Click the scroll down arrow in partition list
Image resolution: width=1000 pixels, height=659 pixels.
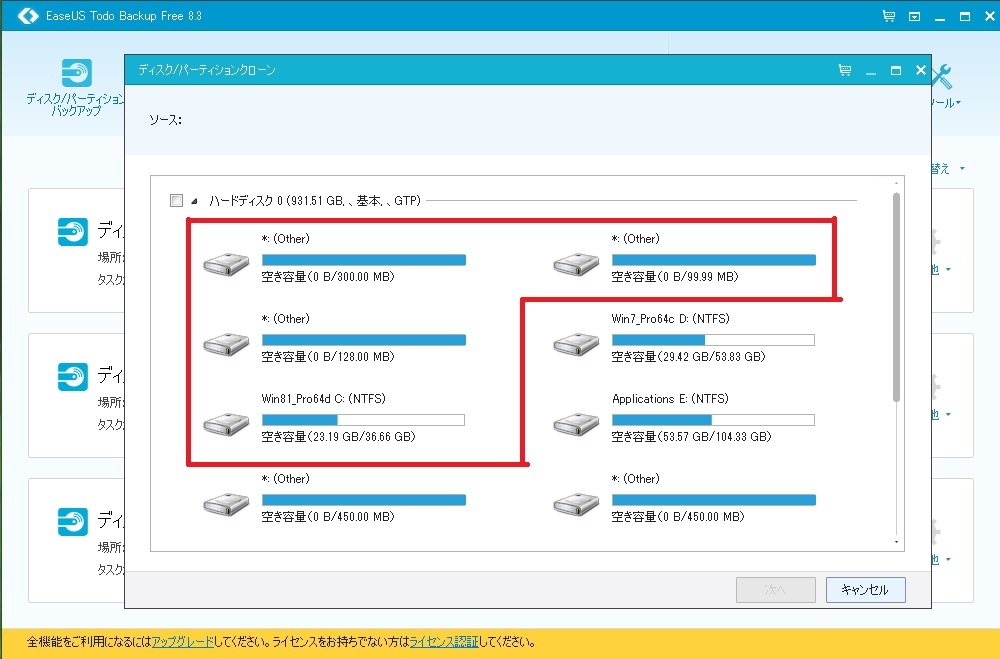click(896, 542)
